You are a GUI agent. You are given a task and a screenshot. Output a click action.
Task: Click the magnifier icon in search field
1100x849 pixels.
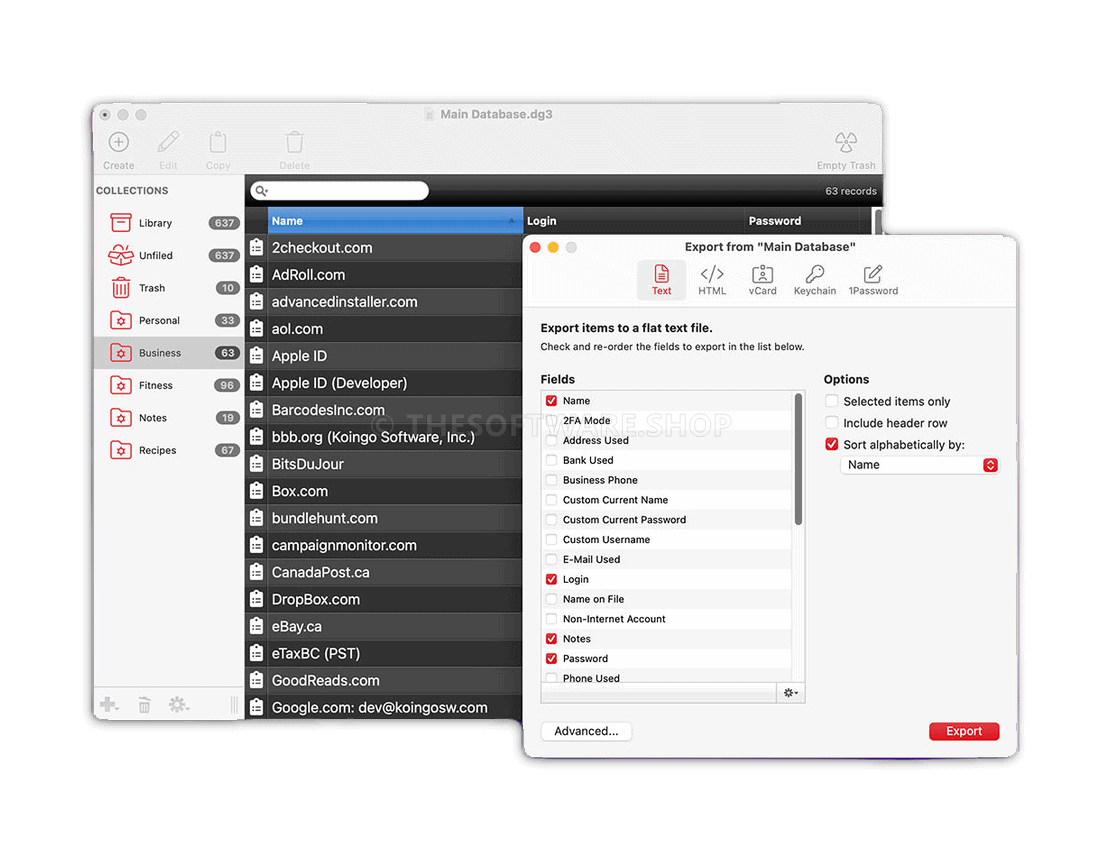(262, 191)
